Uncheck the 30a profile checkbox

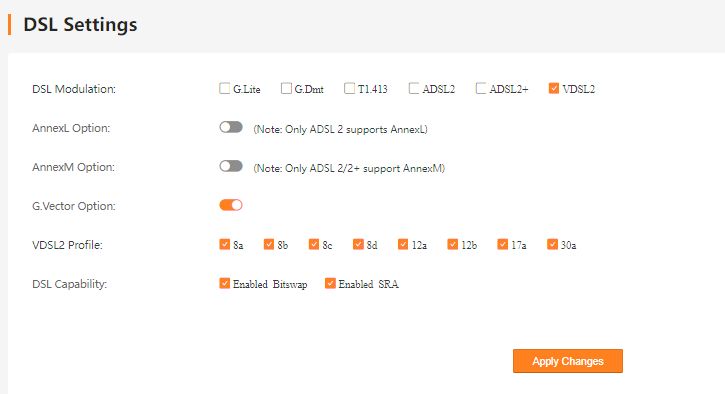[x=552, y=244]
